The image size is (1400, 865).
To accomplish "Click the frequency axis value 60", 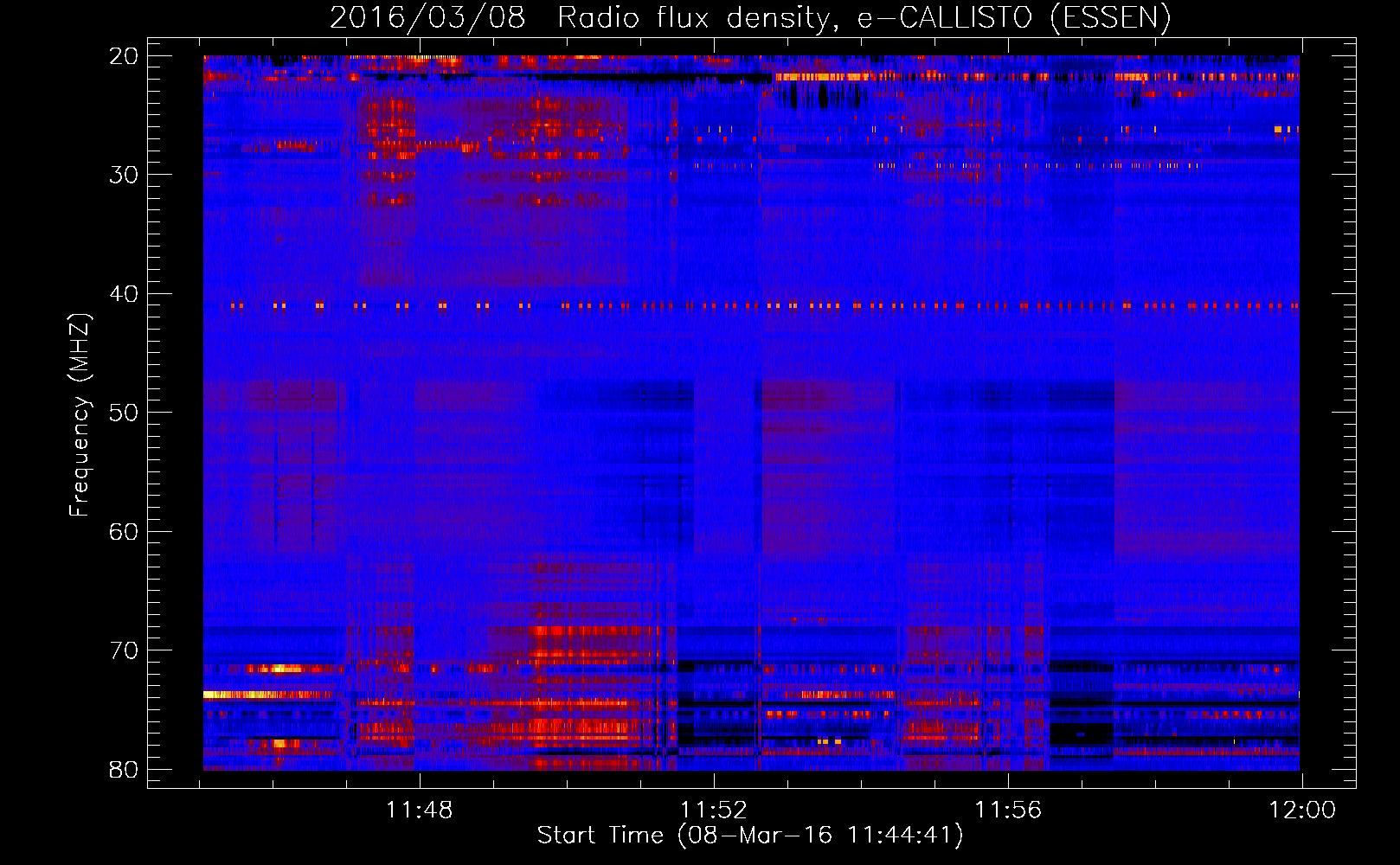I will (124, 531).
